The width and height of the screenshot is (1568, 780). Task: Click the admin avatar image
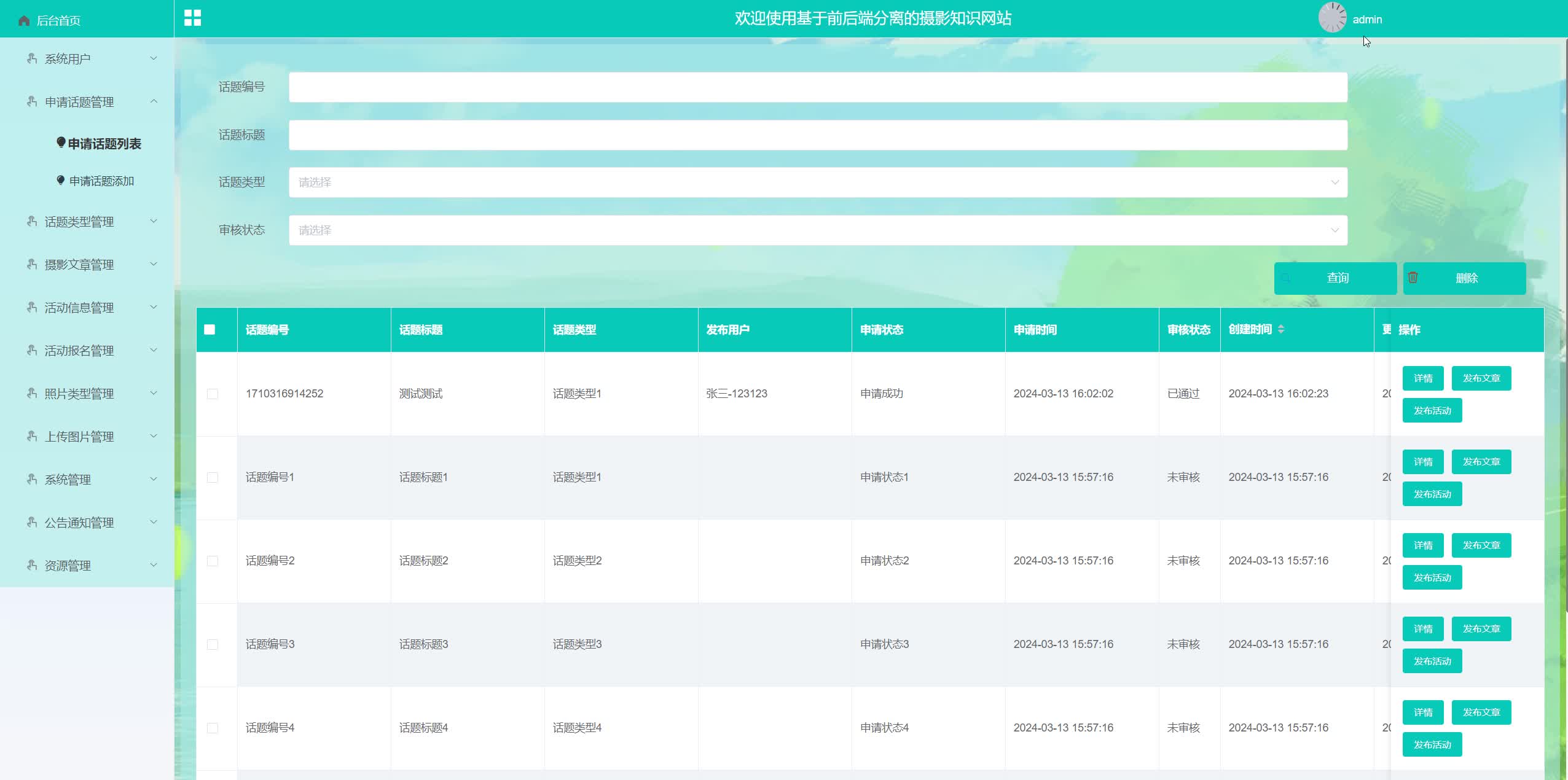coord(1332,18)
